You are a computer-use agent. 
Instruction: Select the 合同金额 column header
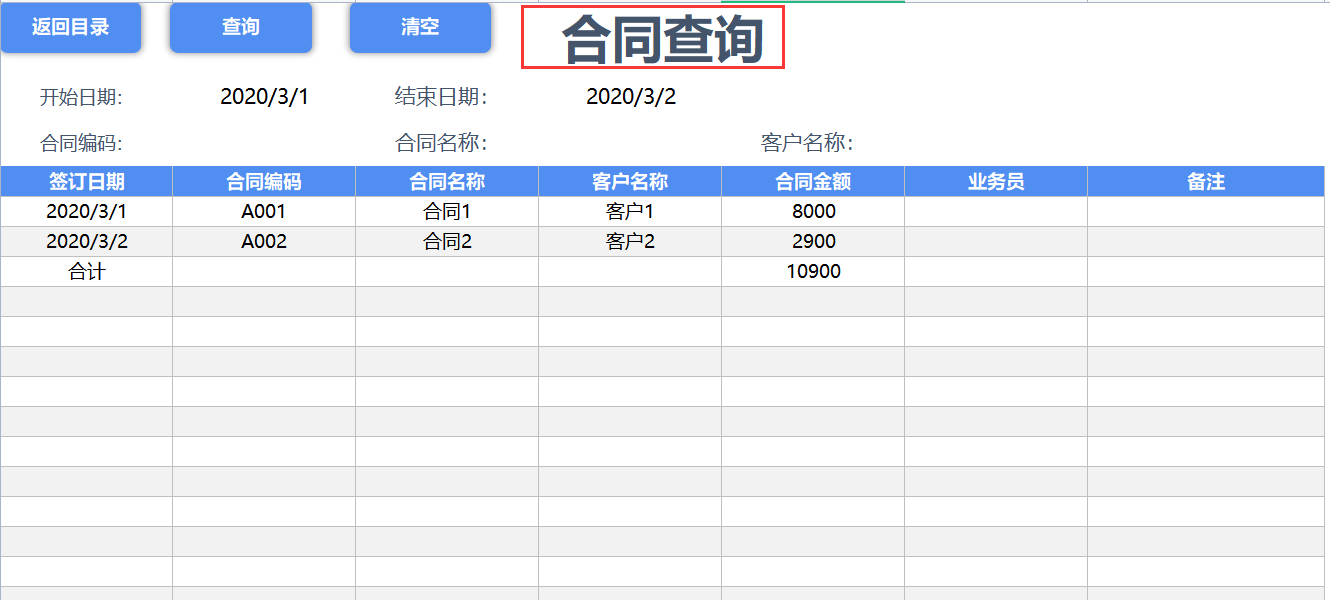812,181
